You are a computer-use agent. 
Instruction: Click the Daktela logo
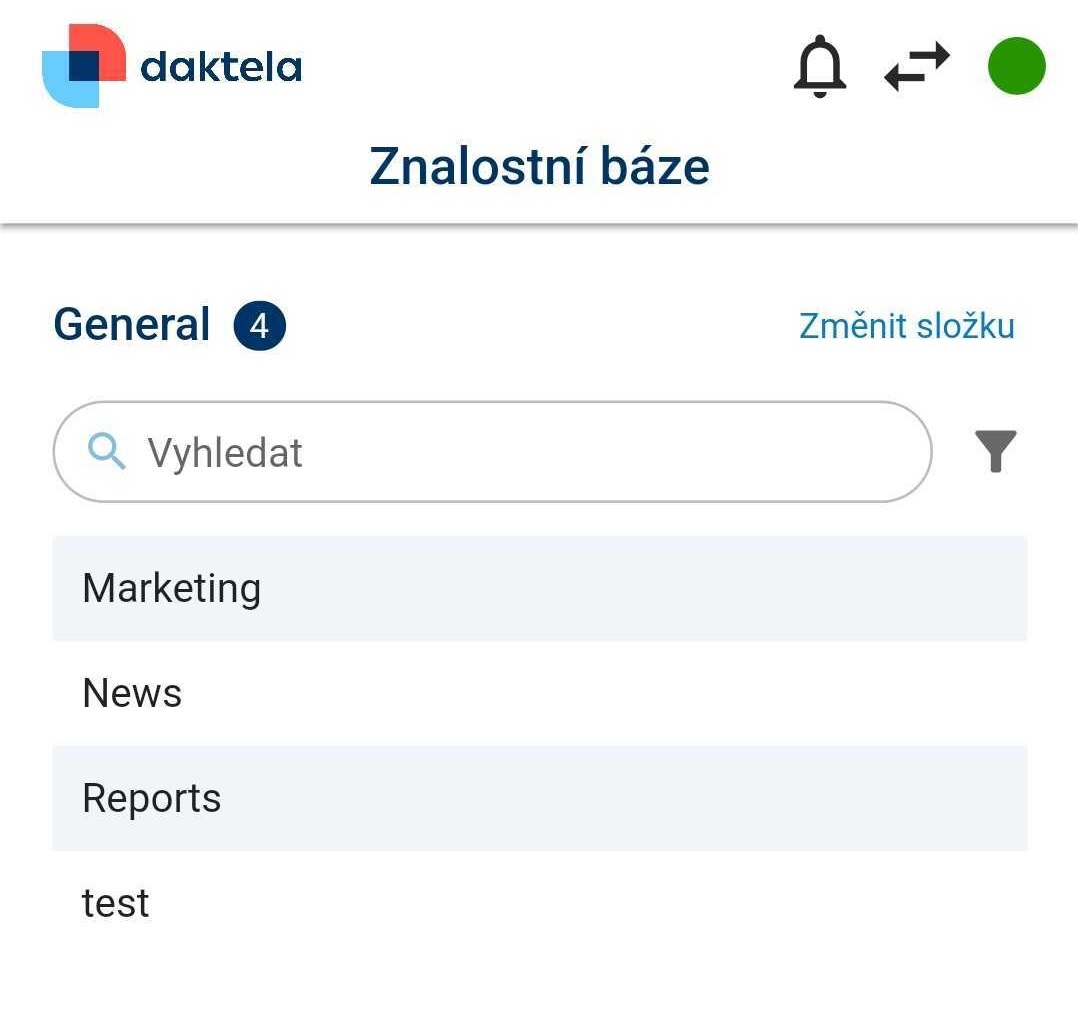coord(170,63)
